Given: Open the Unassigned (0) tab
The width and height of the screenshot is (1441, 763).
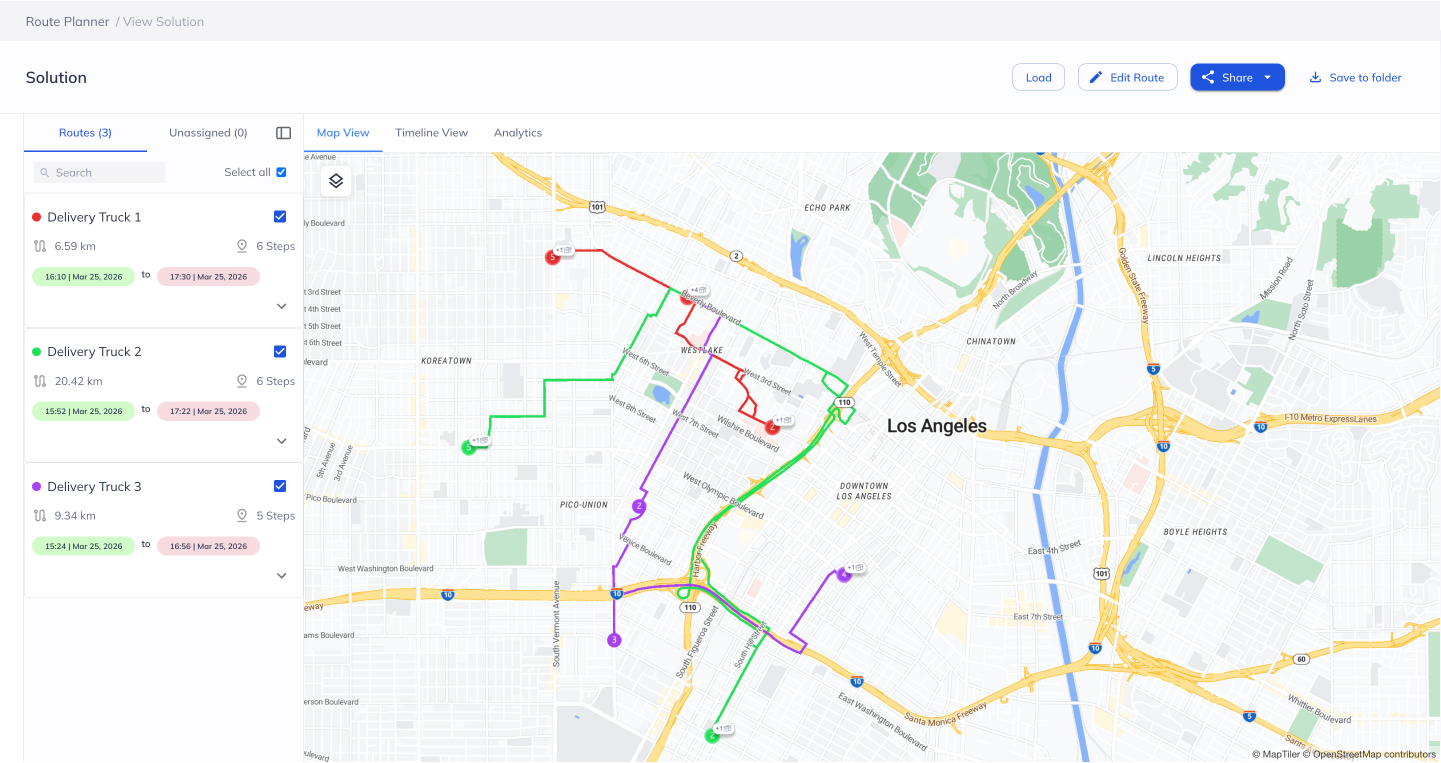Looking at the screenshot, I should tap(208, 133).
